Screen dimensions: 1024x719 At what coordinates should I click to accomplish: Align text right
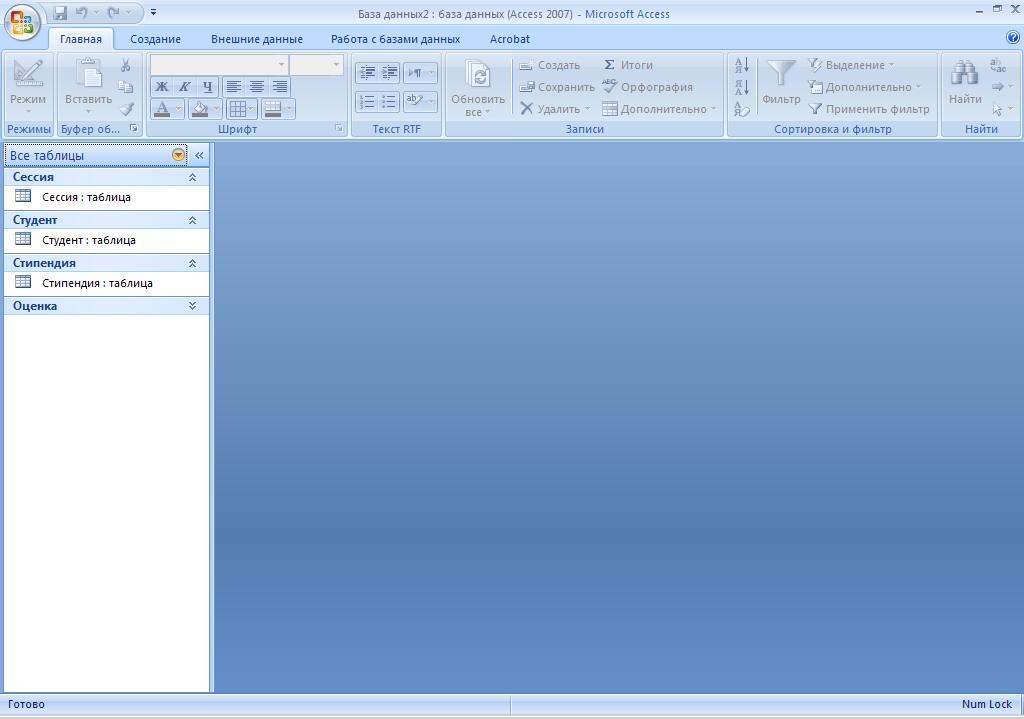280,87
